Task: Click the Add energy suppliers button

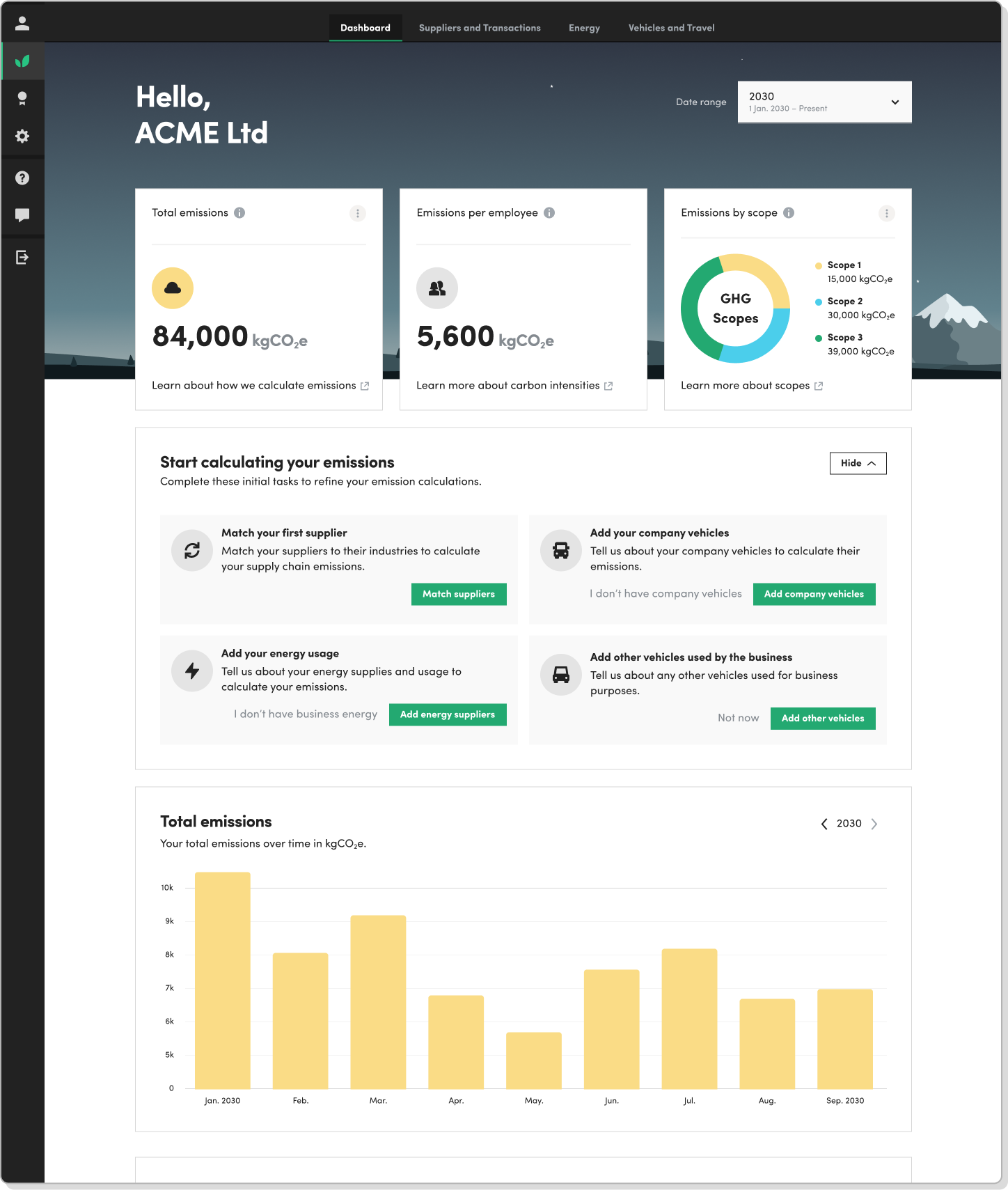Action: point(448,714)
